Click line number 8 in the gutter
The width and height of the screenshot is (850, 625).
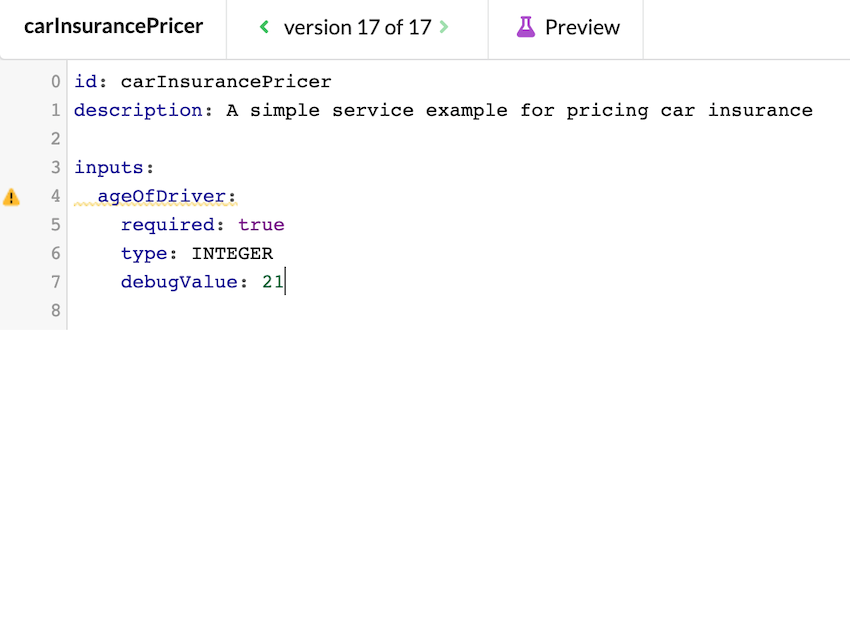coord(55,310)
